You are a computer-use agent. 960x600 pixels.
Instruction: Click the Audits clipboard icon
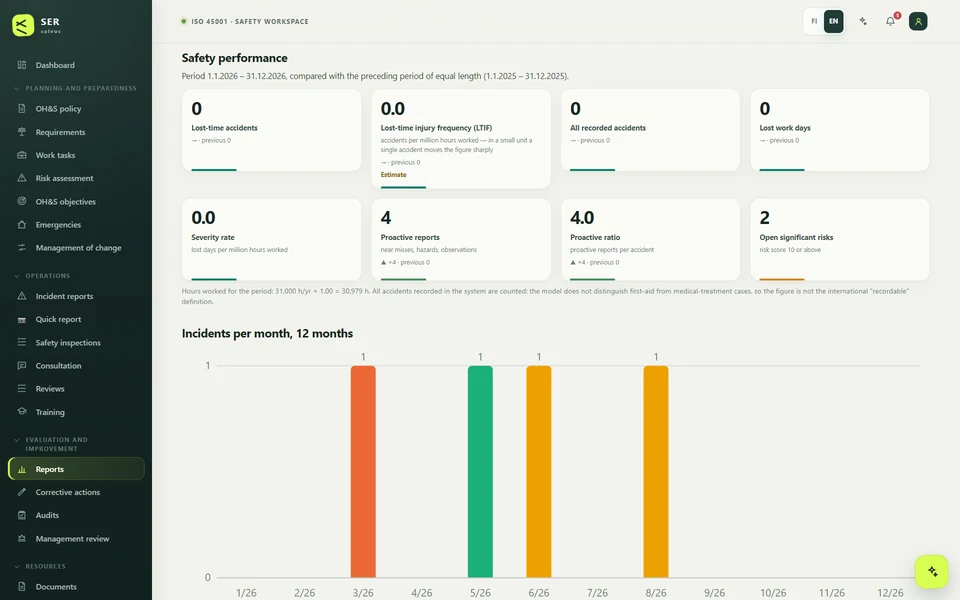(x=22, y=516)
